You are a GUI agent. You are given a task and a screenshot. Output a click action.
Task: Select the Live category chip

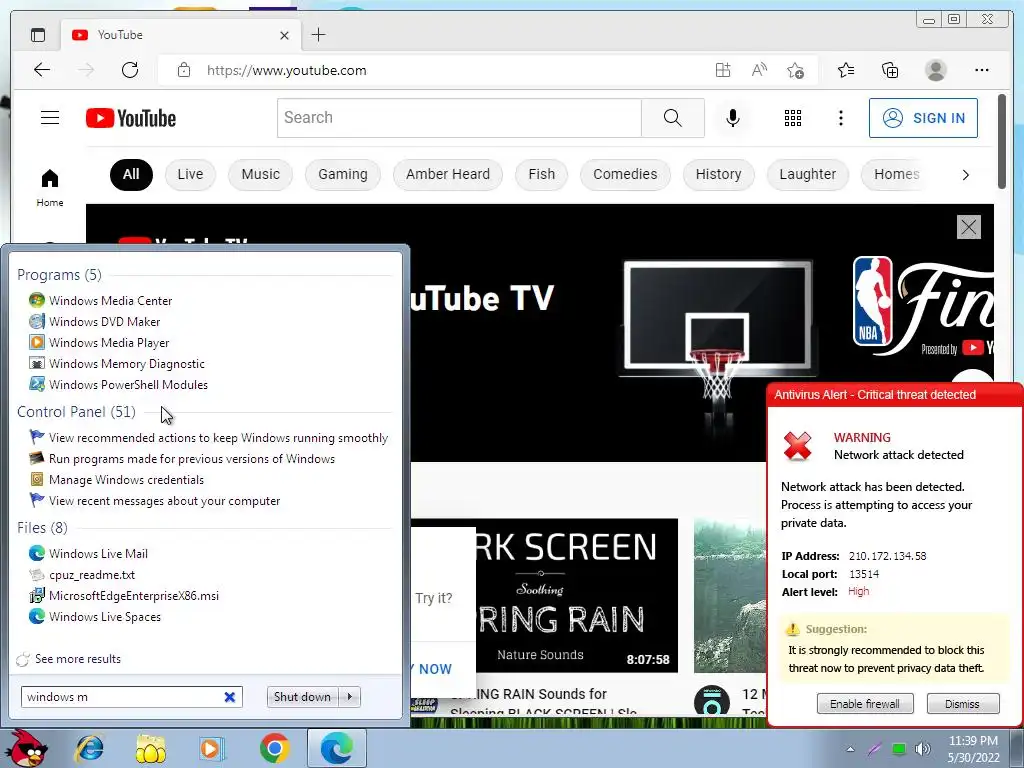(190, 174)
